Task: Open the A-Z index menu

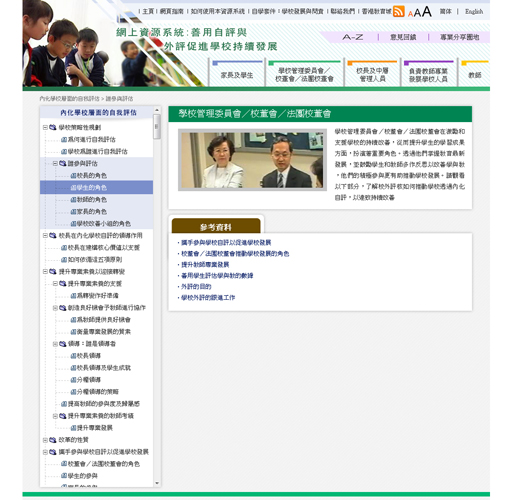Action: (352, 37)
